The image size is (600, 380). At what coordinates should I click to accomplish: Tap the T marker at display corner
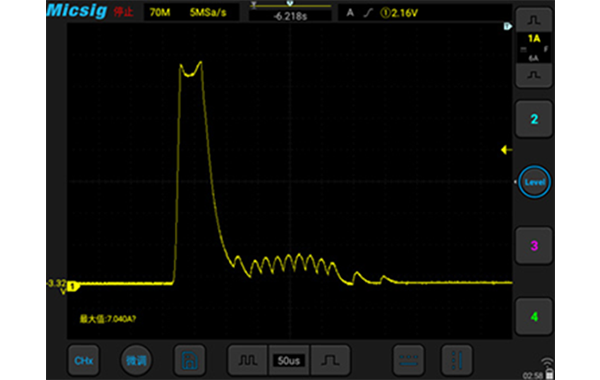coord(507,26)
